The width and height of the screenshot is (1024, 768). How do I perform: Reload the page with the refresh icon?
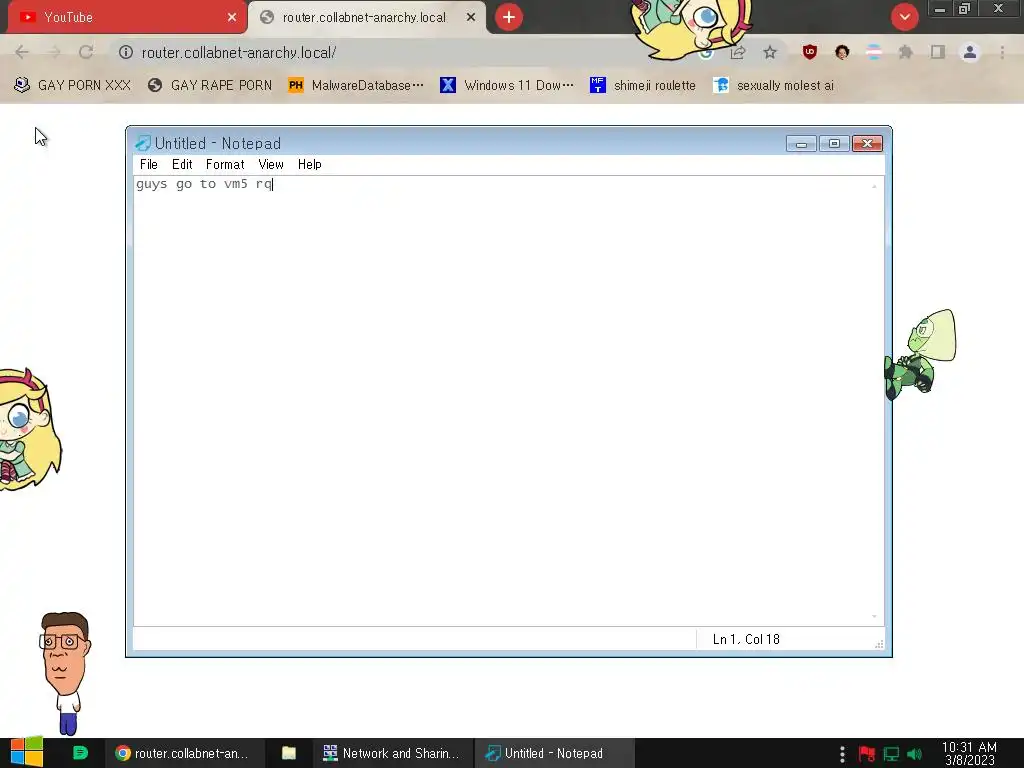click(86, 52)
